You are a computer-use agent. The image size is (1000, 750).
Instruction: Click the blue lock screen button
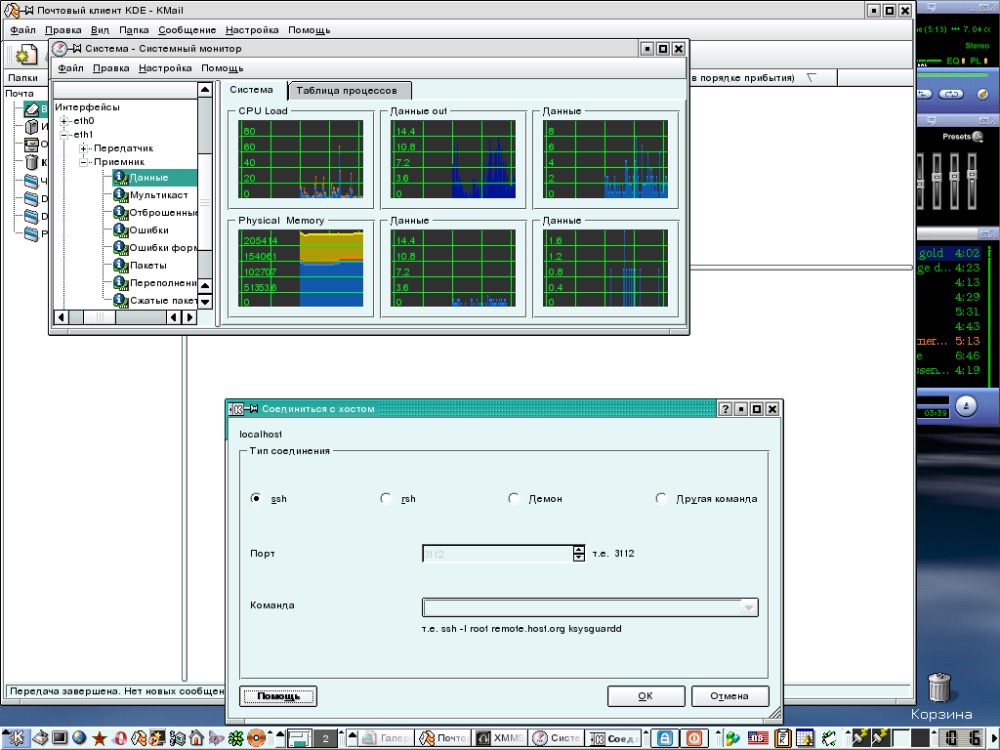(665, 739)
